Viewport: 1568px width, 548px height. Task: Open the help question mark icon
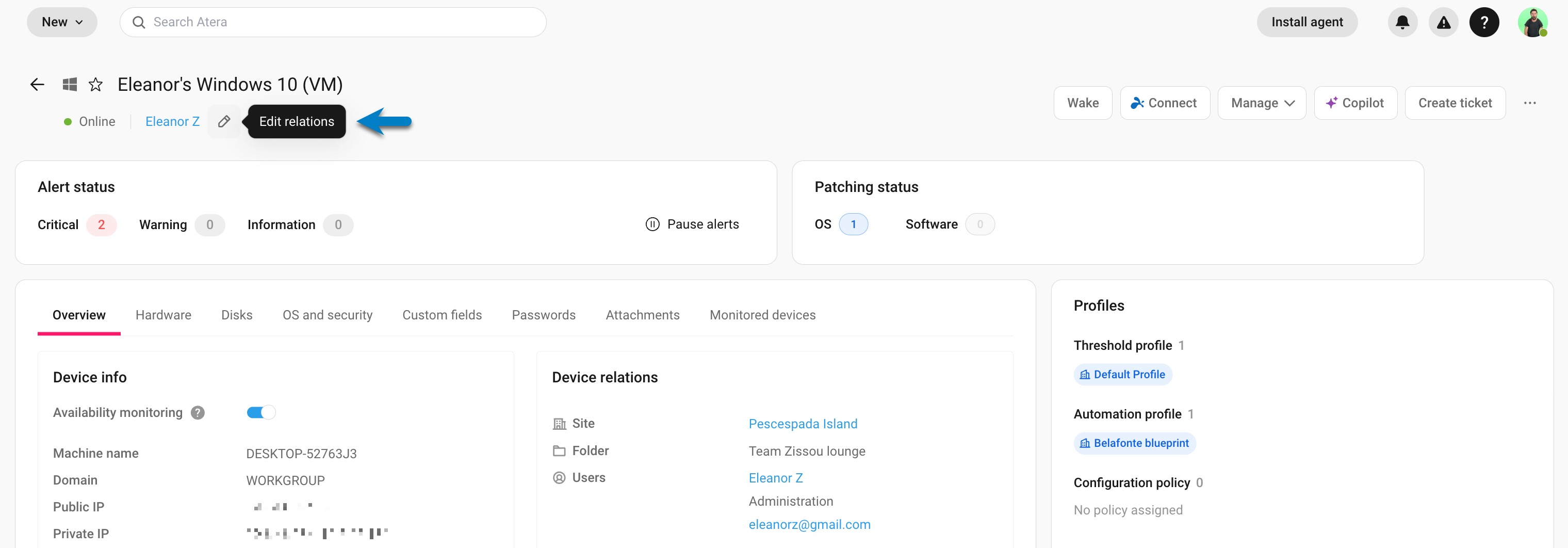1484,23
